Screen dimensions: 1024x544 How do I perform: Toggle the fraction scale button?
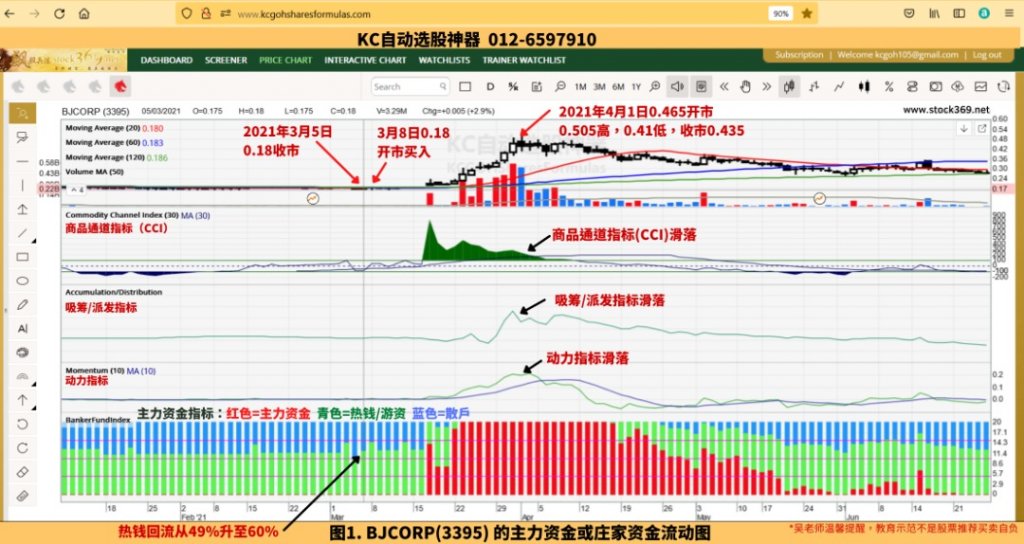(x=513, y=86)
